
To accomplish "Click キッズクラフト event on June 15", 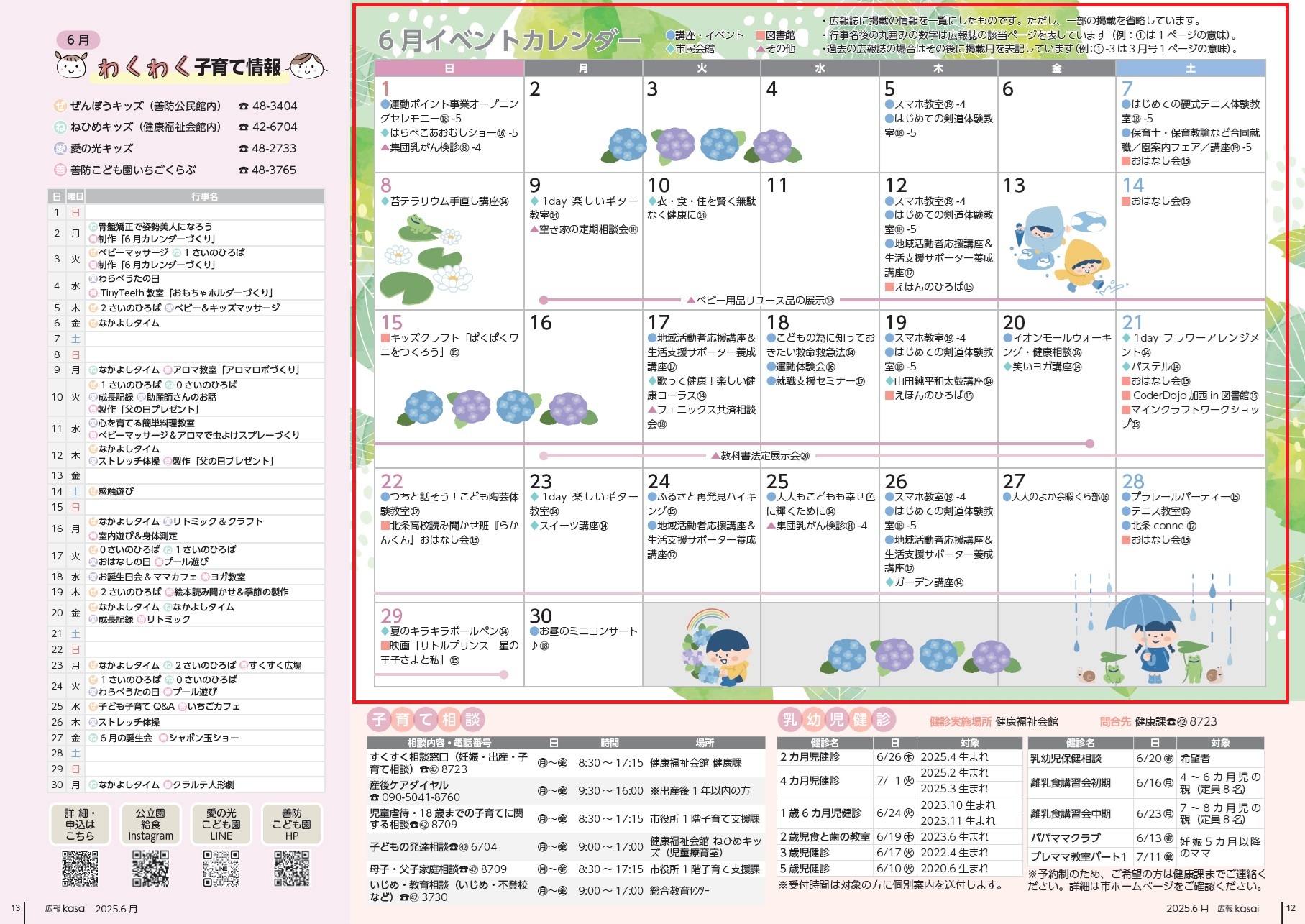I will [449, 345].
